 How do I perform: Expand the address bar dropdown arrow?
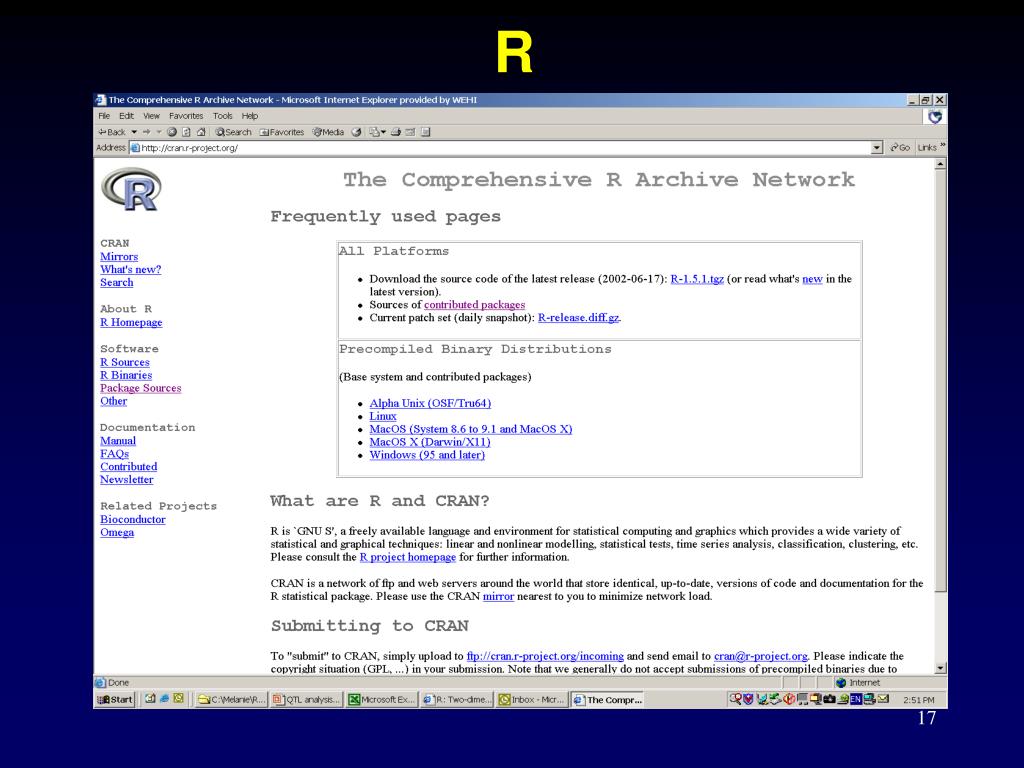coord(877,148)
